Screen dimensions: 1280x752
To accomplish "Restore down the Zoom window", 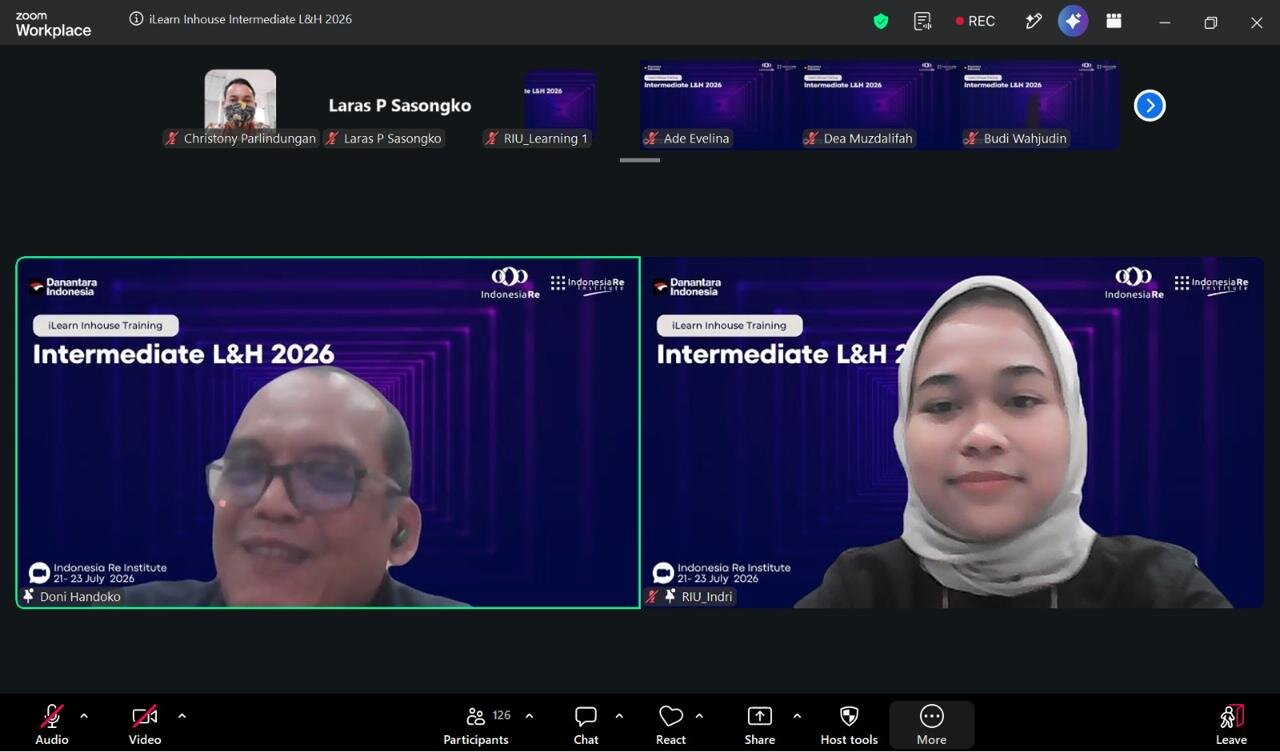I will click(x=1211, y=22).
